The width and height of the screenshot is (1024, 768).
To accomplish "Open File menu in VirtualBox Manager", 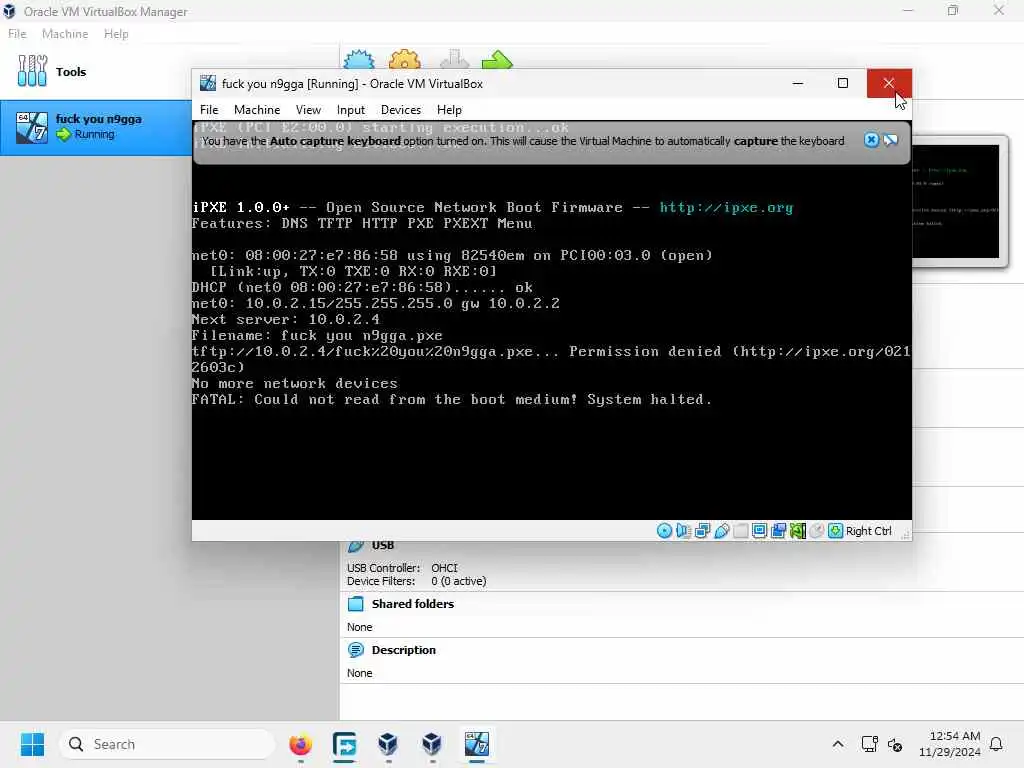I will tap(17, 34).
